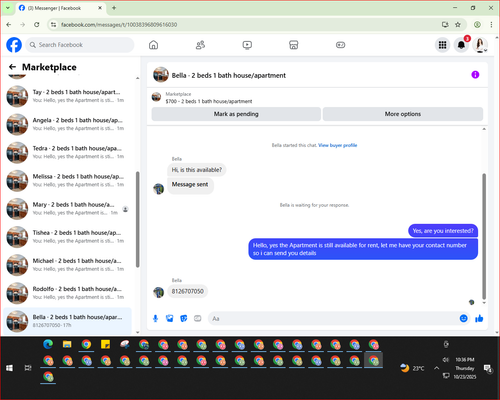Open the account profile picture menu
Image resolution: width=500 pixels, height=400 pixels.
(x=480, y=45)
